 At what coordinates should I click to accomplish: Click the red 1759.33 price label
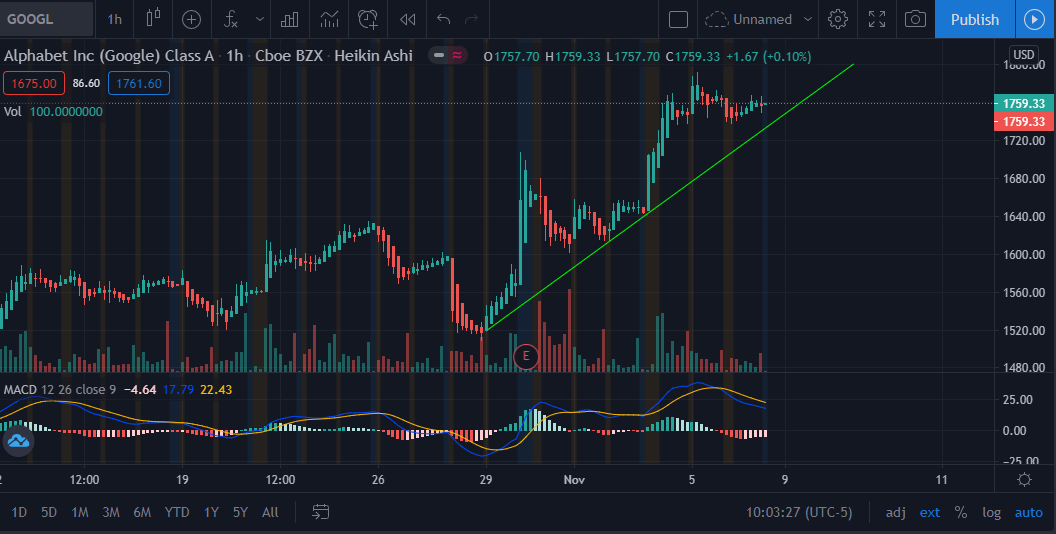coord(1024,122)
